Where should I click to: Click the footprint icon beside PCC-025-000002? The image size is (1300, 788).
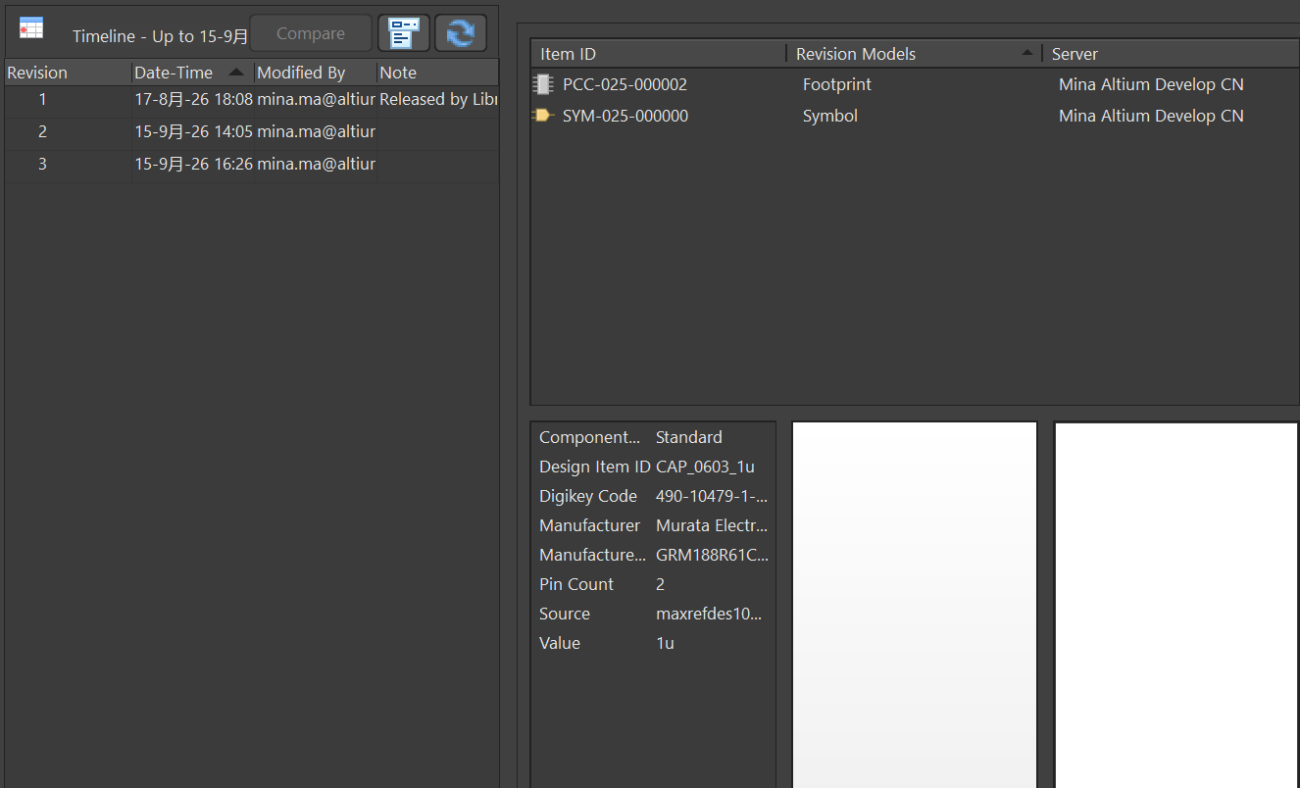point(543,85)
